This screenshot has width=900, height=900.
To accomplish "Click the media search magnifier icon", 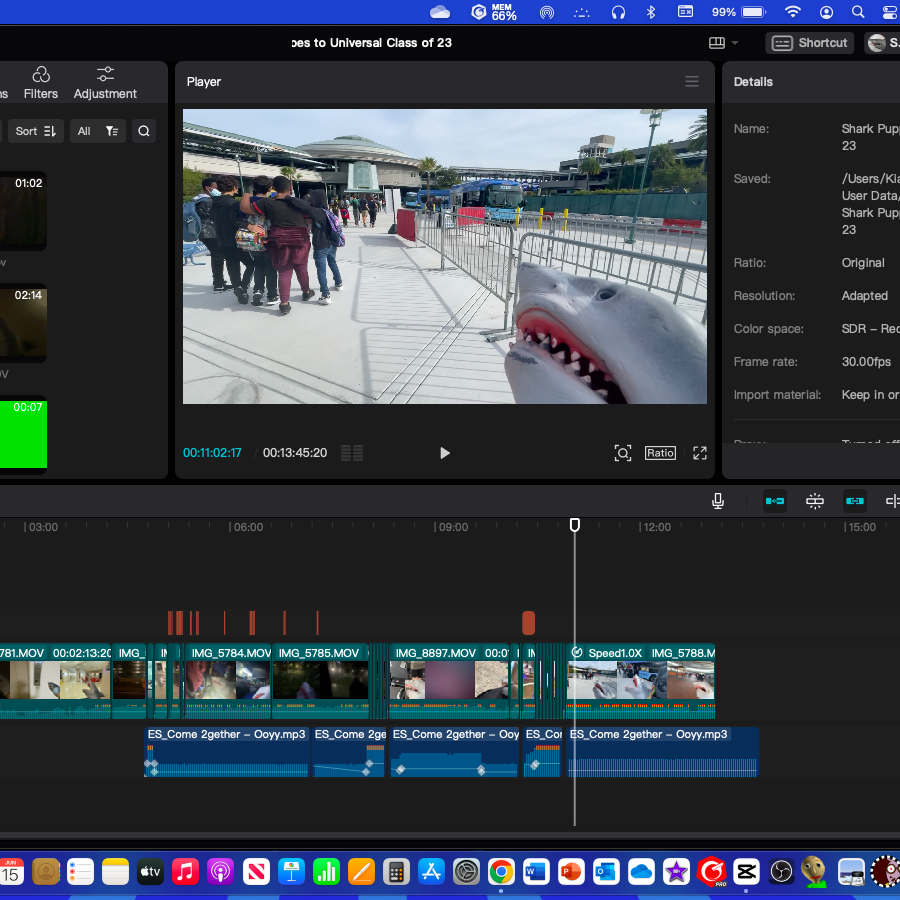I will click(143, 131).
